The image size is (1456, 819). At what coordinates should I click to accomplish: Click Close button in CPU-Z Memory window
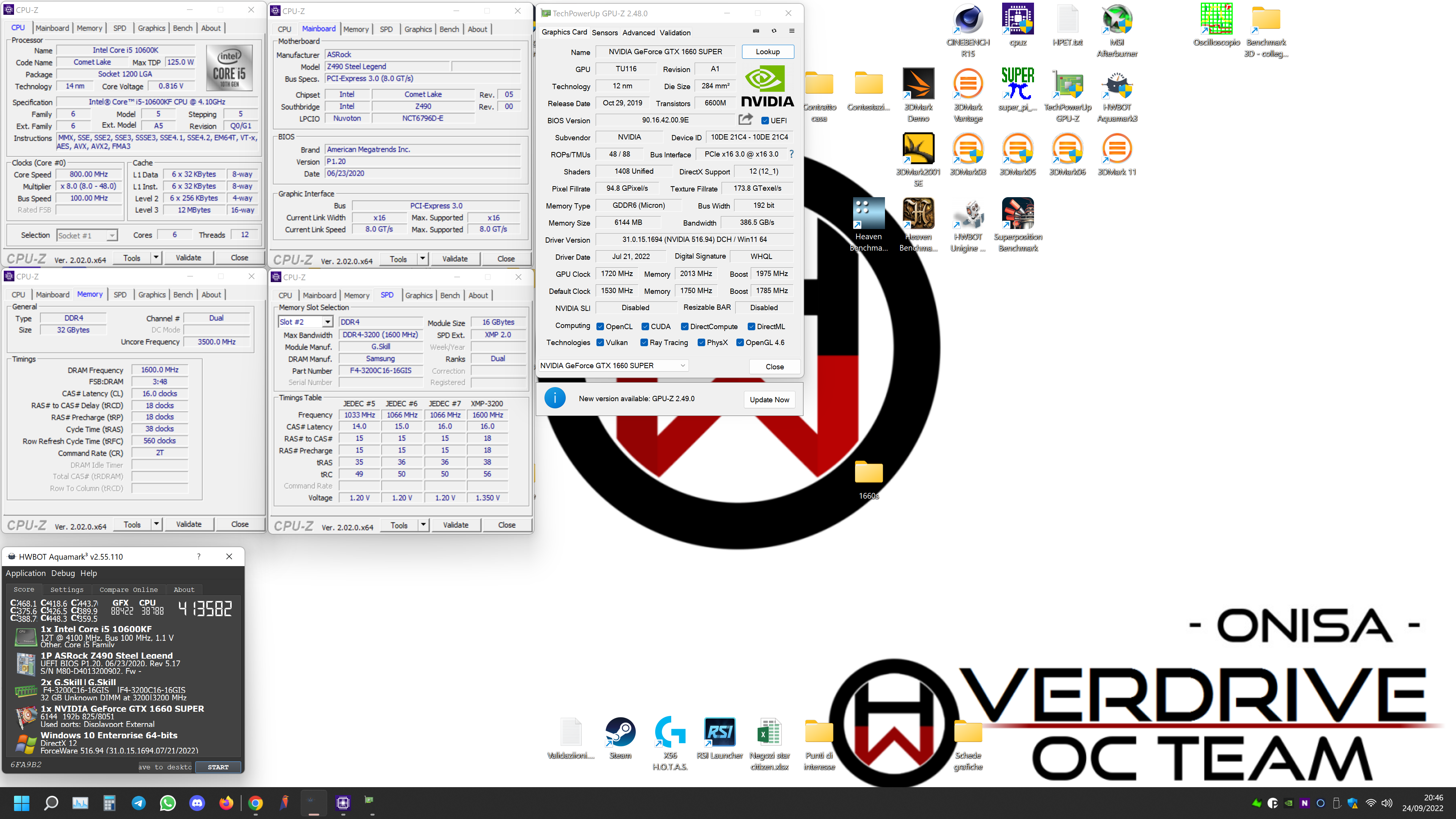point(240,524)
